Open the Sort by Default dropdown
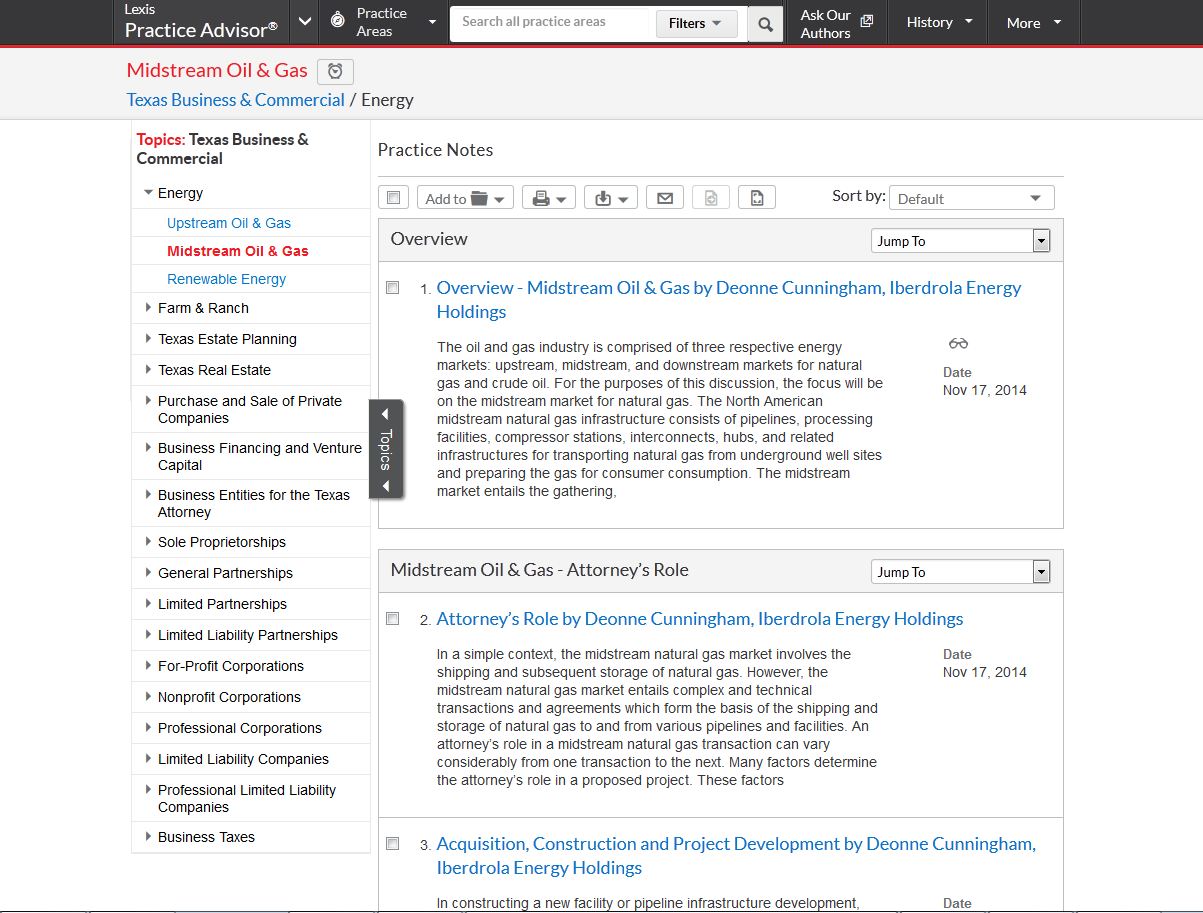Viewport: 1203px width, 913px height. click(x=970, y=198)
